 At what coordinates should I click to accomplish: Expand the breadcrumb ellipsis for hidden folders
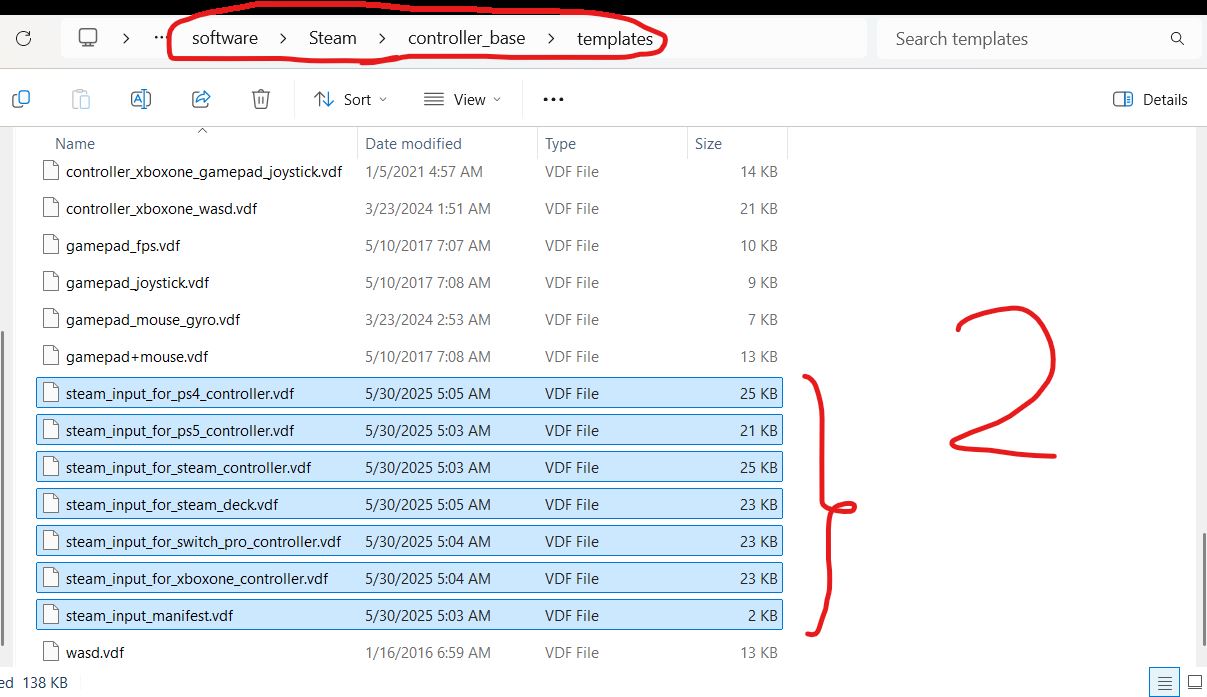click(x=160, y=39)
